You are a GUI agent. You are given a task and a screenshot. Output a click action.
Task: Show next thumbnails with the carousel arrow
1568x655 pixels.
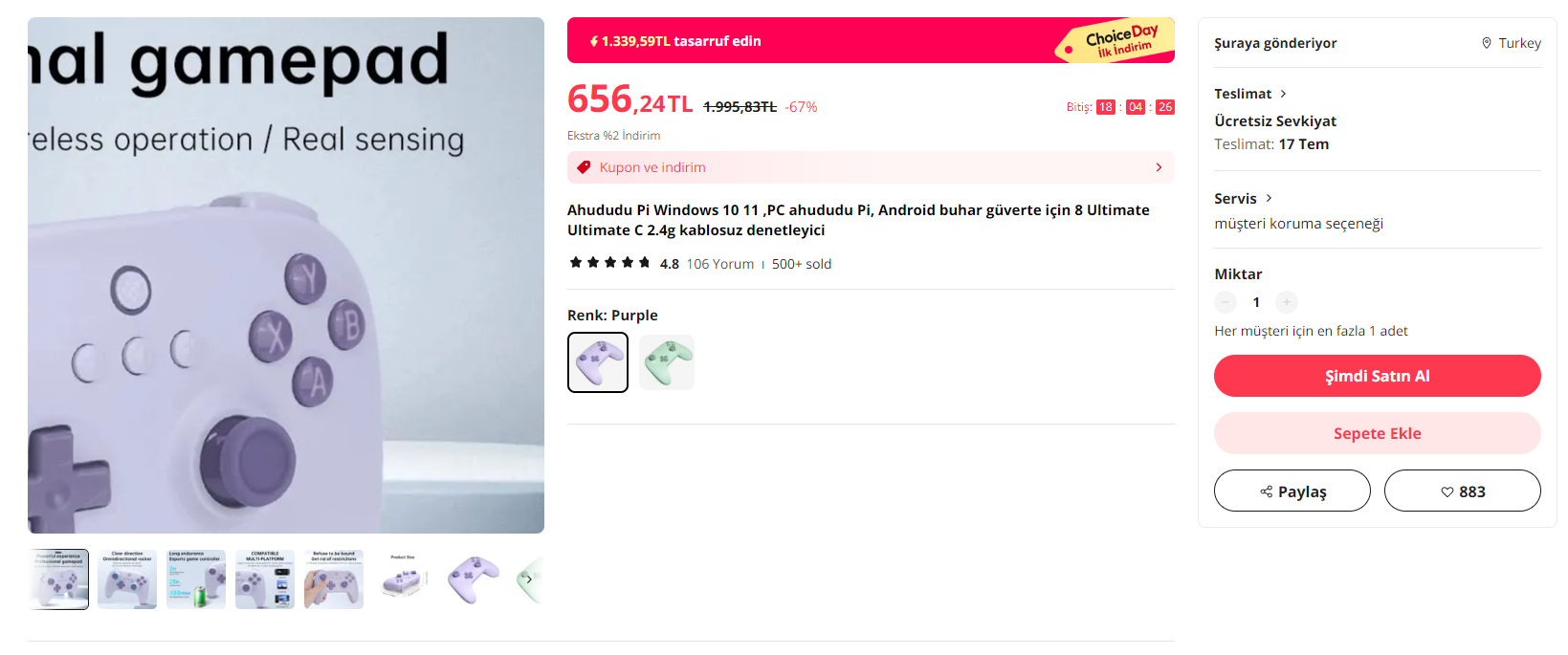click(529, 579)
